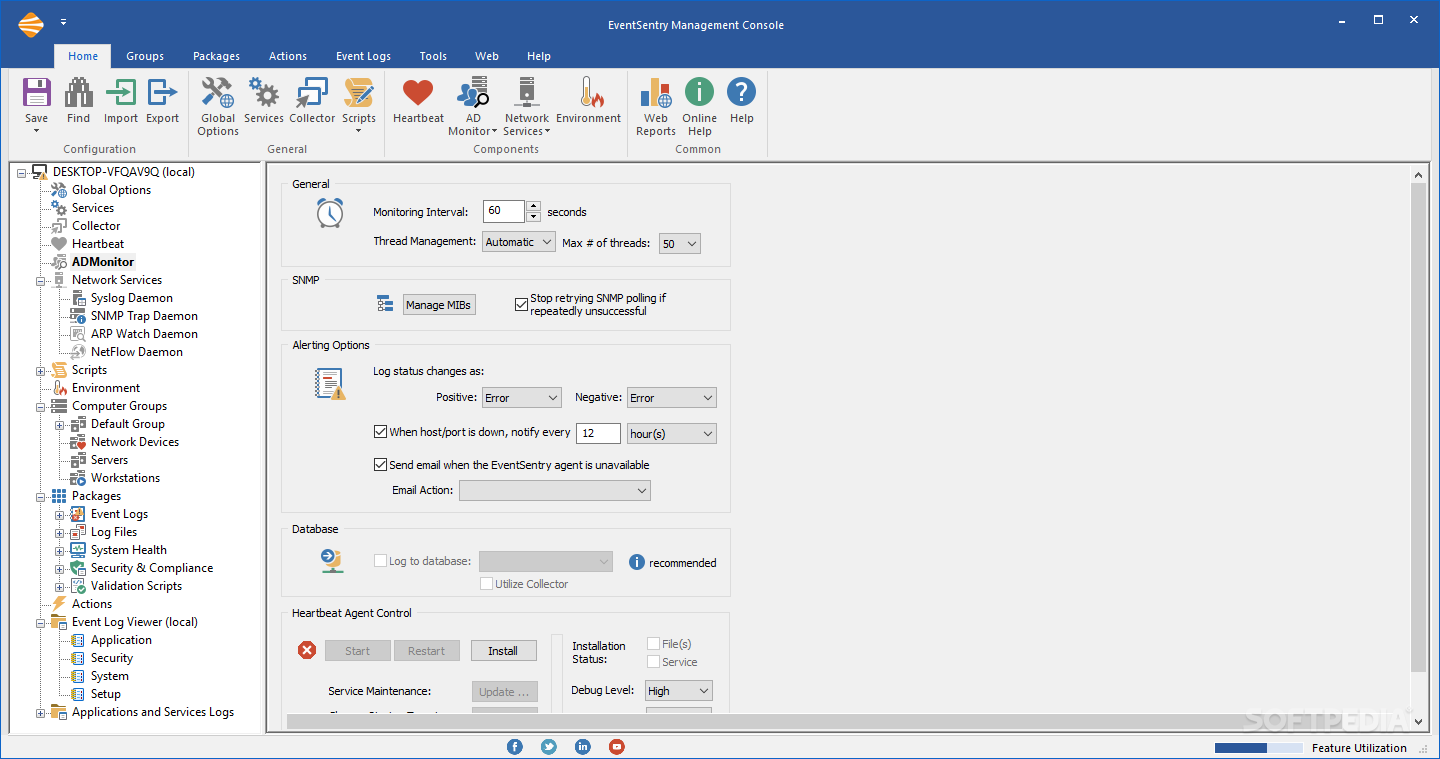
Task: Click the EventSentry application logo
Action: [x=32, y=24]
